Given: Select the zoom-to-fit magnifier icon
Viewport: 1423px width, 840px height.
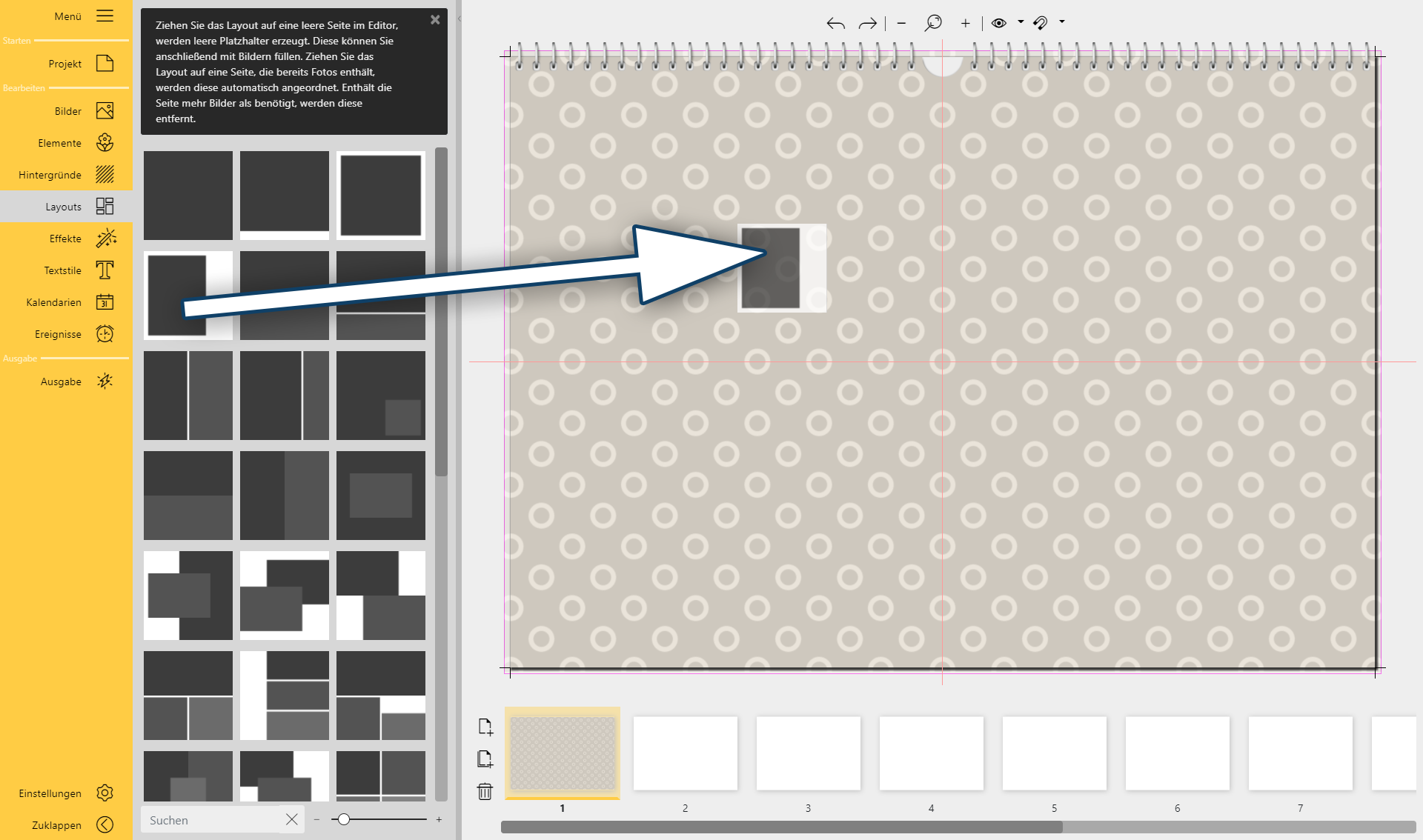Looking at the screenshot, I should (933, 23).
